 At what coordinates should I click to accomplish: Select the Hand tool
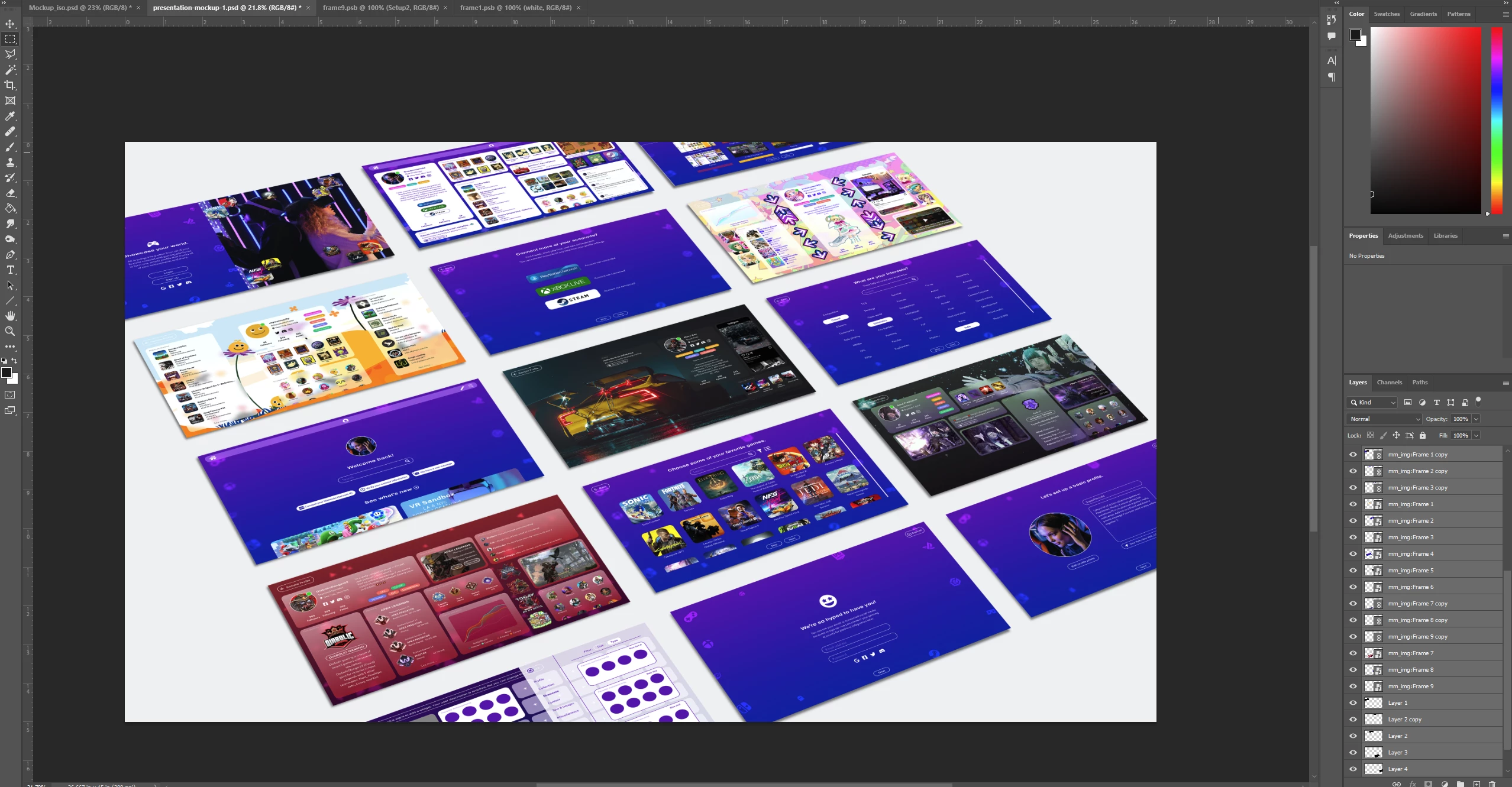(10, 316)
